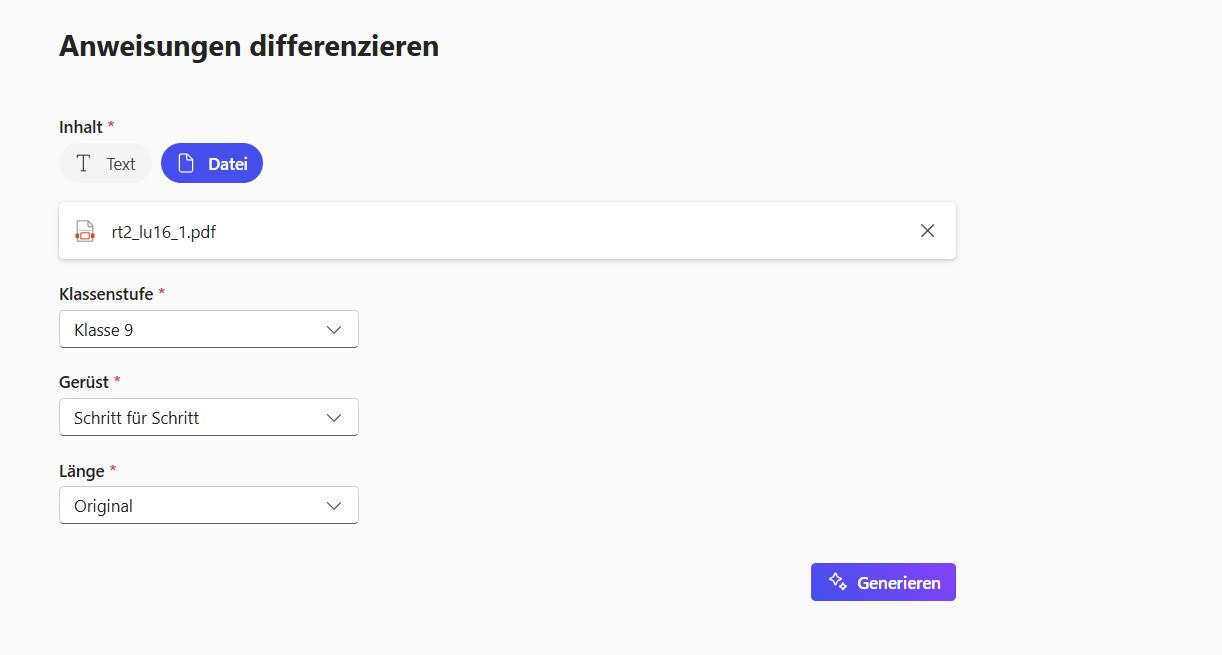Click the sparkle icon on the Generieren button
This screenshot has height=655, width=1222.
pos(837,582)
